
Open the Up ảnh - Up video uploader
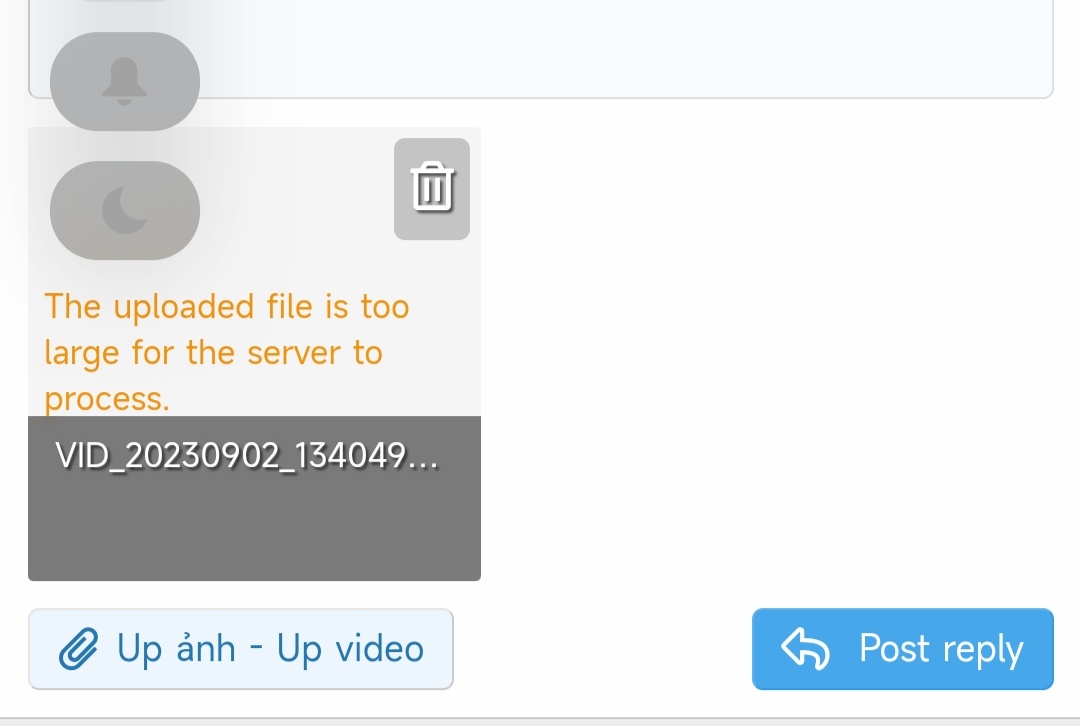240,649
